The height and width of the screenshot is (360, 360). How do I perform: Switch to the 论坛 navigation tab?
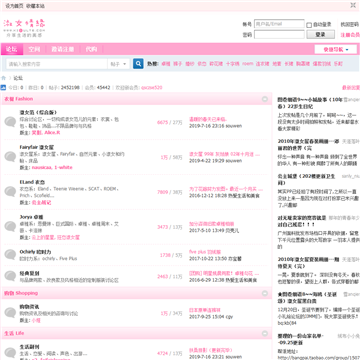(x=12, y=49)
